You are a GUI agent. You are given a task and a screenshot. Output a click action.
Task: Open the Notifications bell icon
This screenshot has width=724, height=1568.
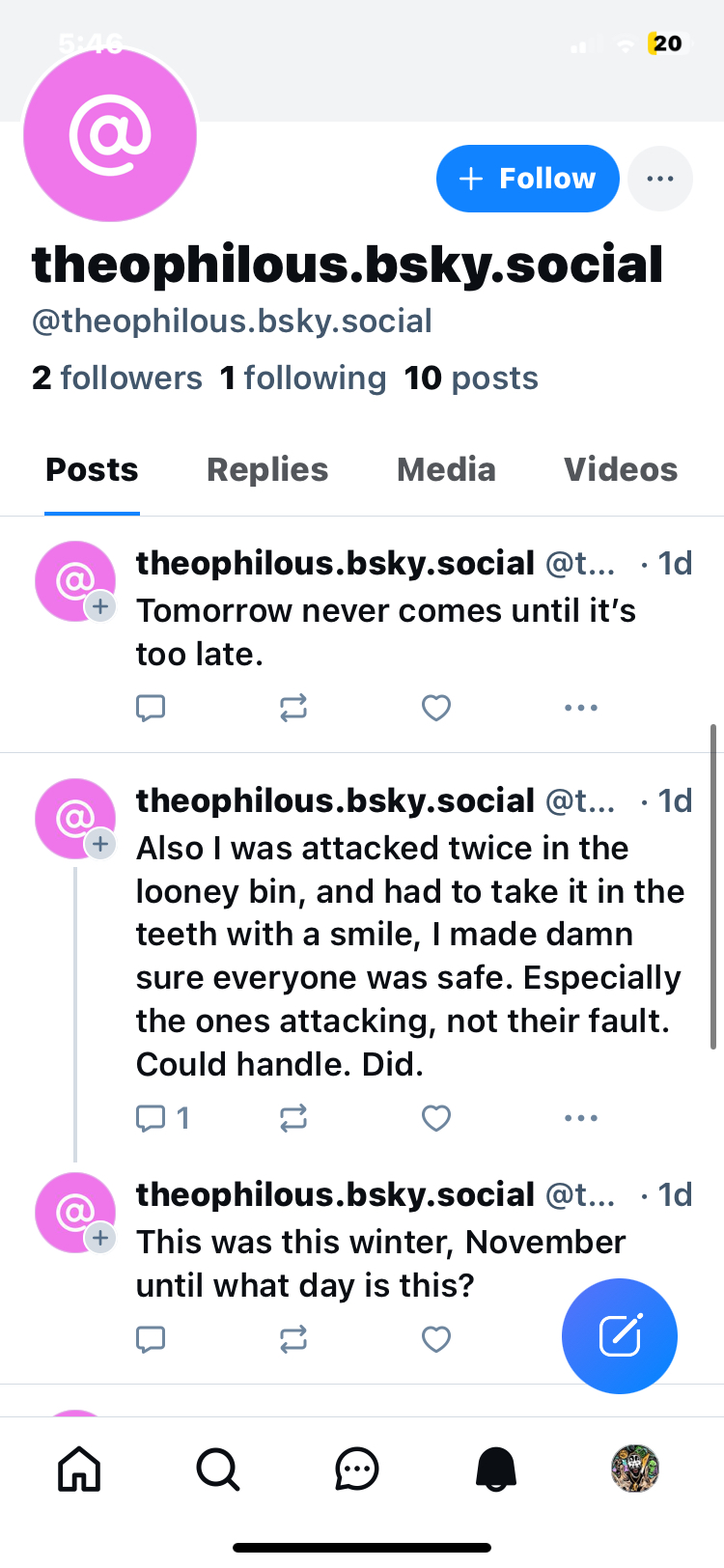(496, 1470)
